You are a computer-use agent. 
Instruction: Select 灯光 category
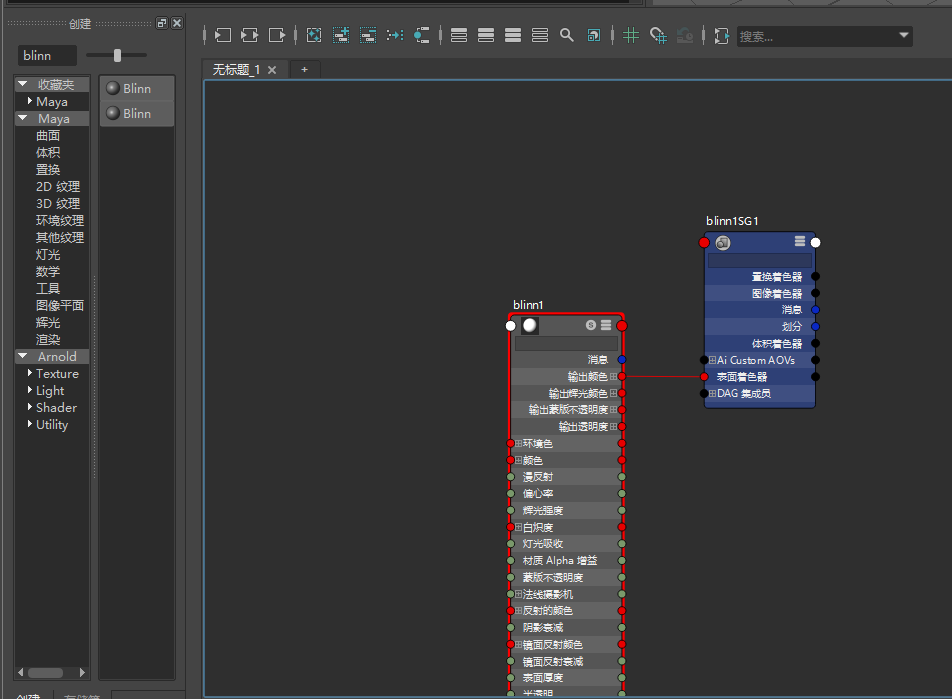[x=48, y=254]
